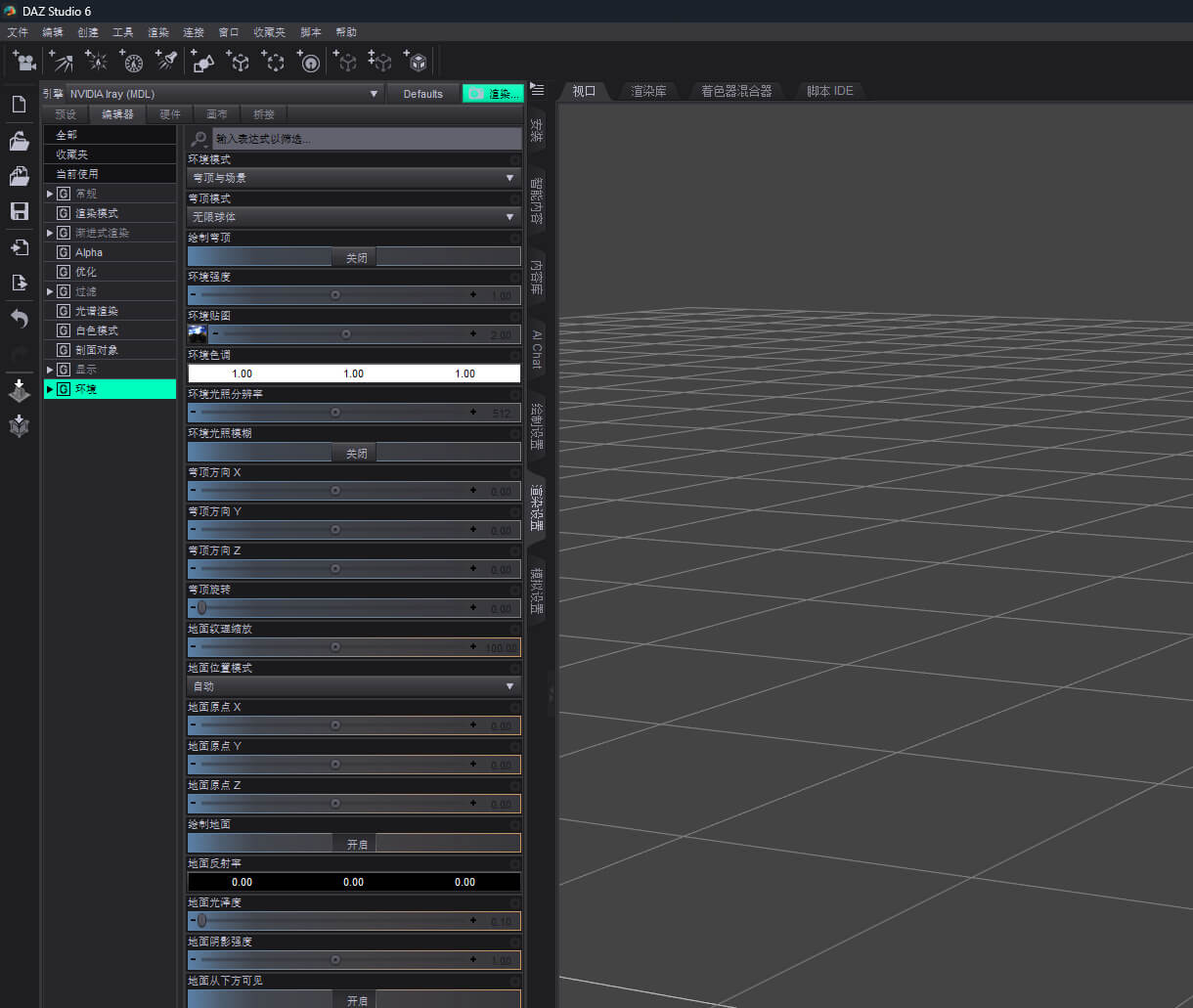The height and width of the screenshot is (1008, 1193).
Task: Click the New file icon in left sidebar
Action: pos(19,105)
